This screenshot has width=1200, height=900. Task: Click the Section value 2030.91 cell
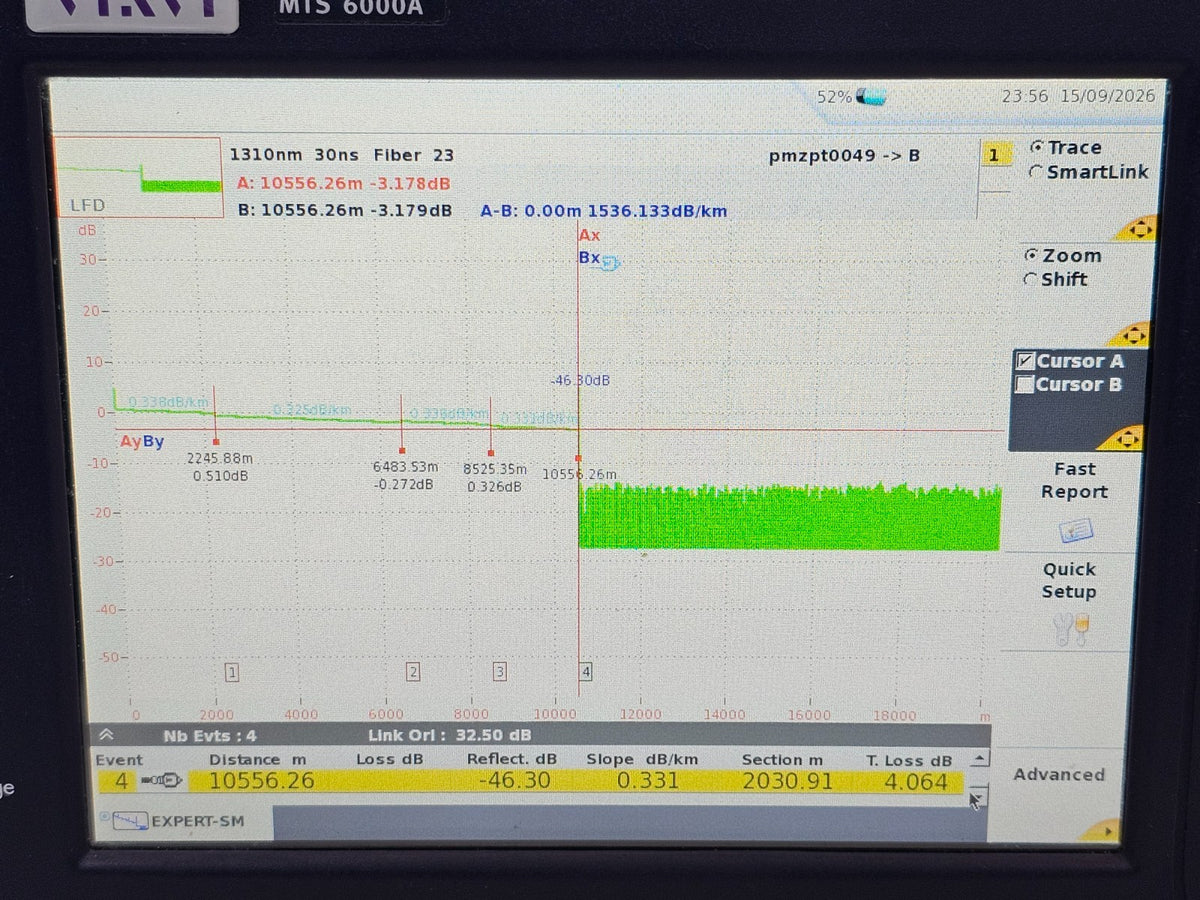tap(786, 780)
